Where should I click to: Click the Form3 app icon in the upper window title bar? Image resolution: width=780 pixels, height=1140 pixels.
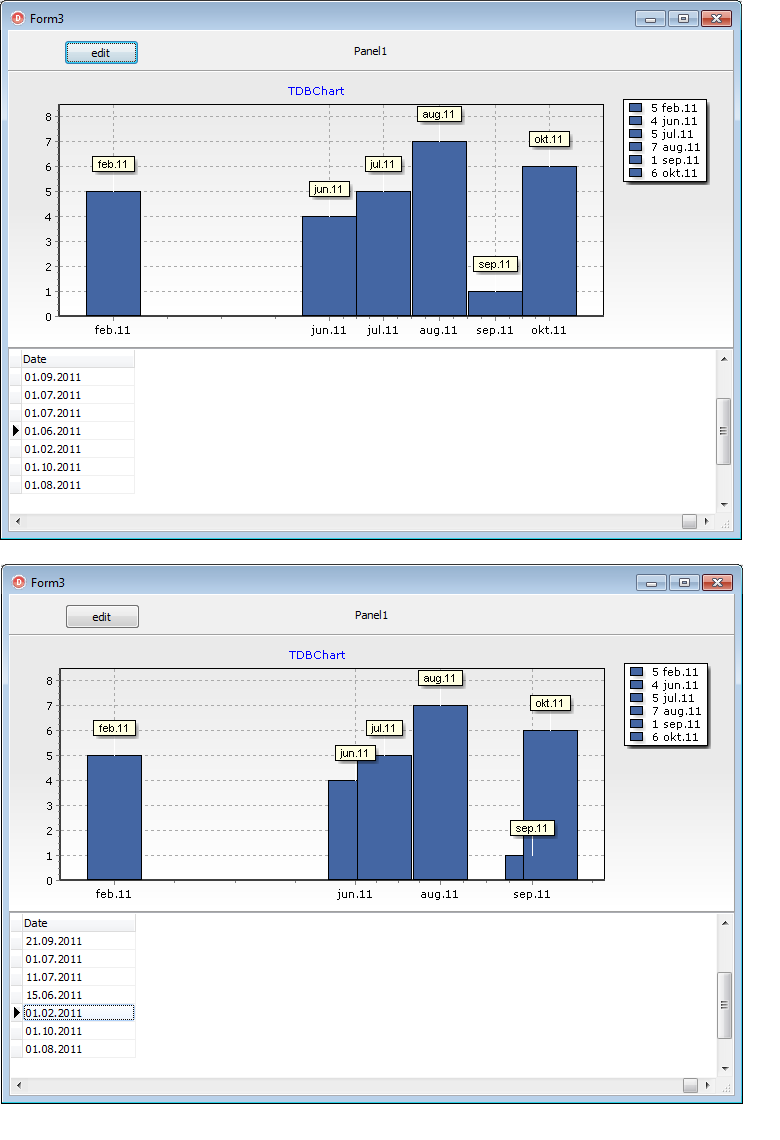point(18,18)
